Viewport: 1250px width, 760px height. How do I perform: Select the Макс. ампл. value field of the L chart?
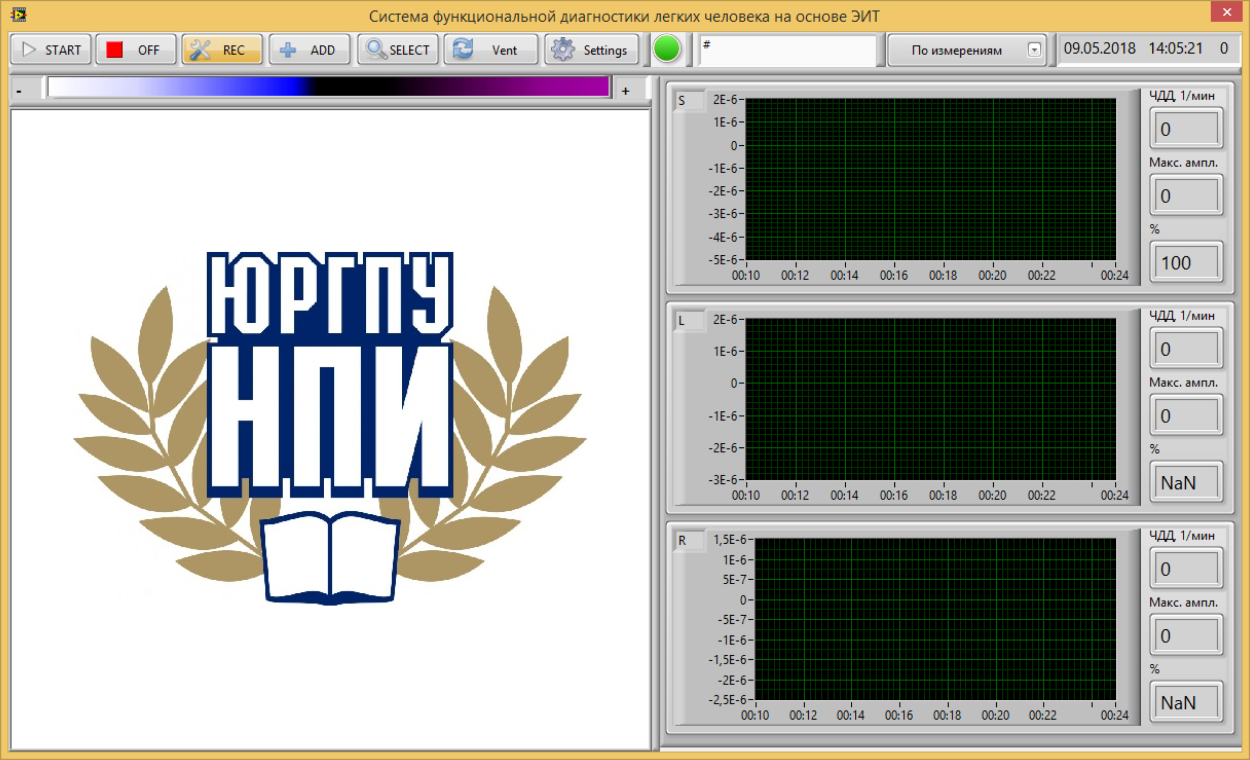(x=1186, y=416)
